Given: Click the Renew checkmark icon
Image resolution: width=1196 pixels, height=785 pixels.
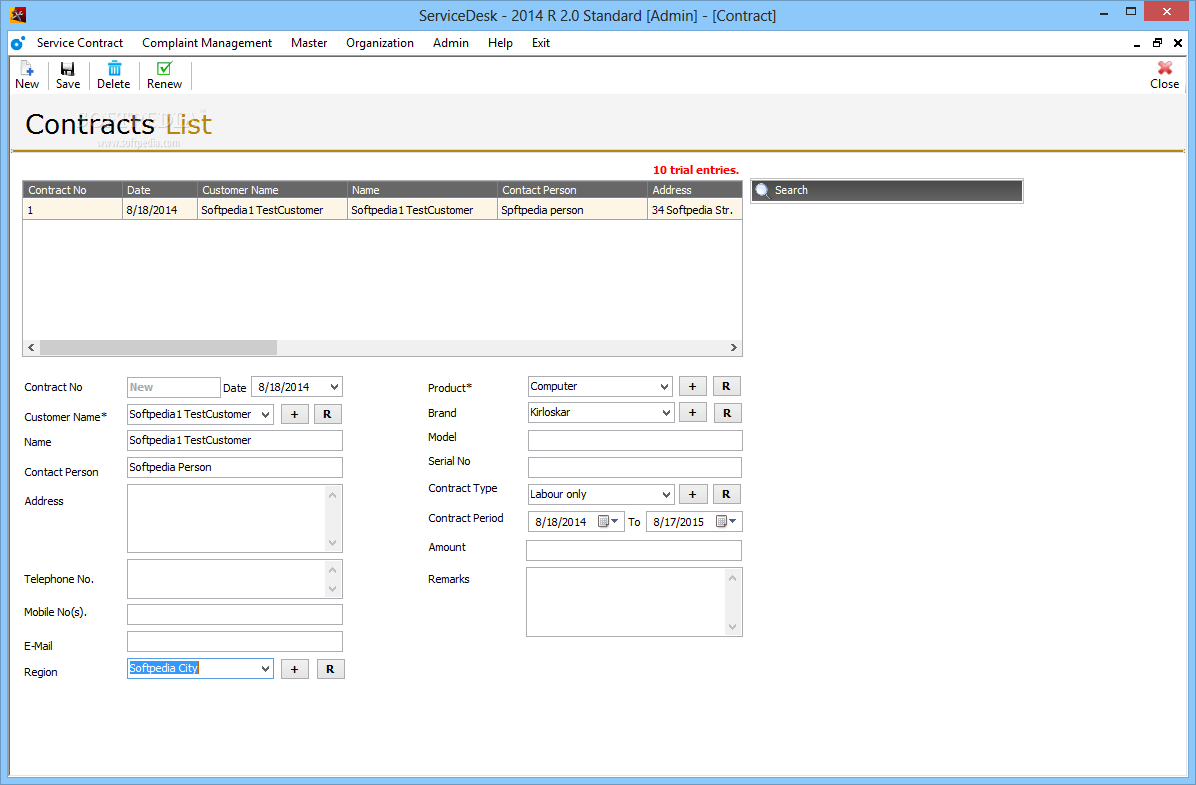Looking at the screenshot, I should coord(164,69).
